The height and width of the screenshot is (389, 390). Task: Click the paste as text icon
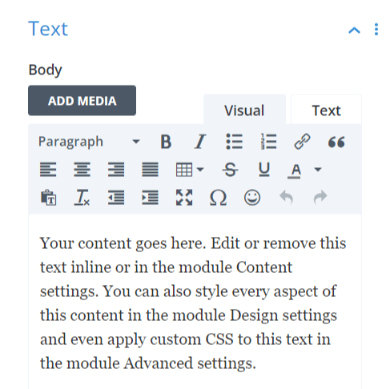48,198
